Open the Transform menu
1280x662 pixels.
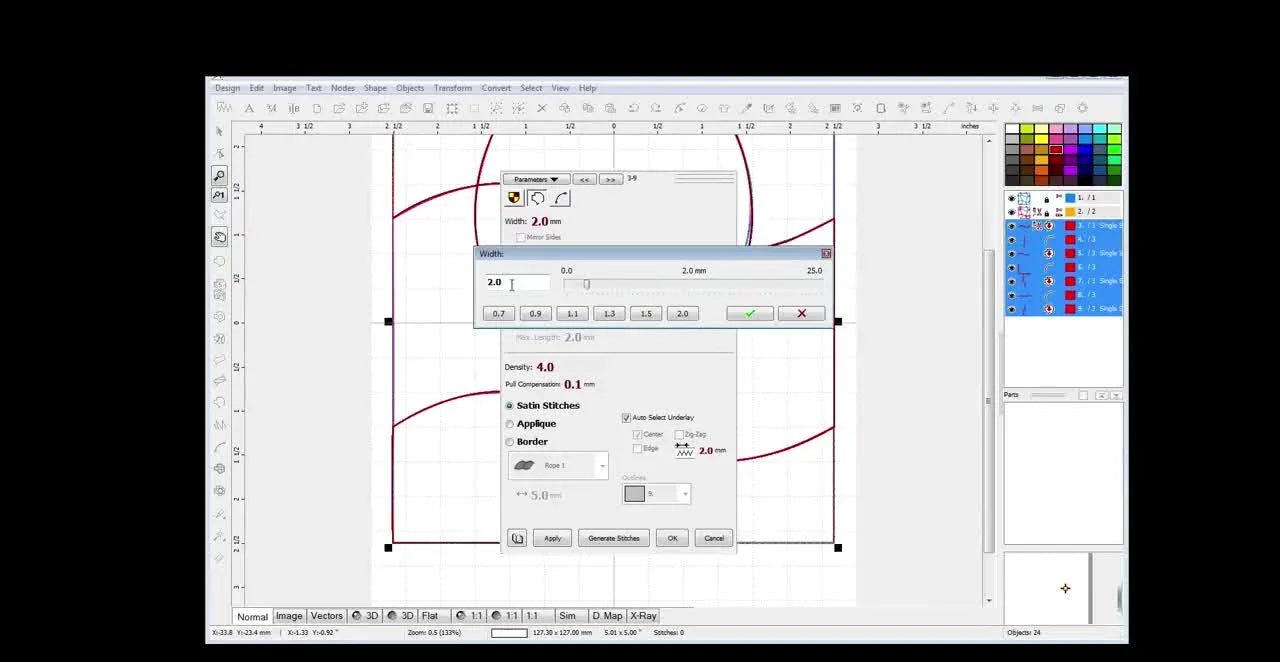click(x=452, y=88)
